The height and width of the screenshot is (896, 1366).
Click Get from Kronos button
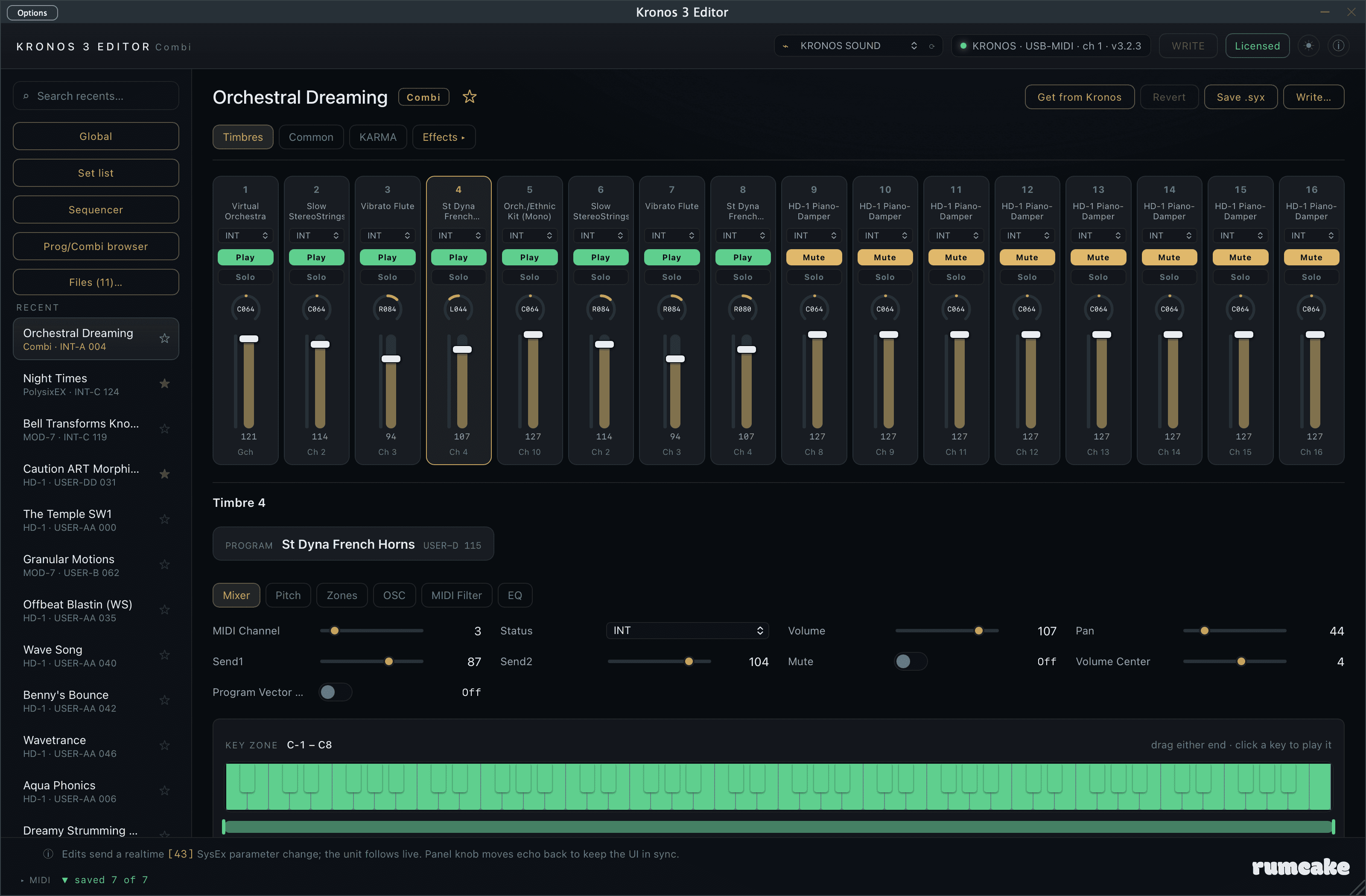pos(1080,97)
